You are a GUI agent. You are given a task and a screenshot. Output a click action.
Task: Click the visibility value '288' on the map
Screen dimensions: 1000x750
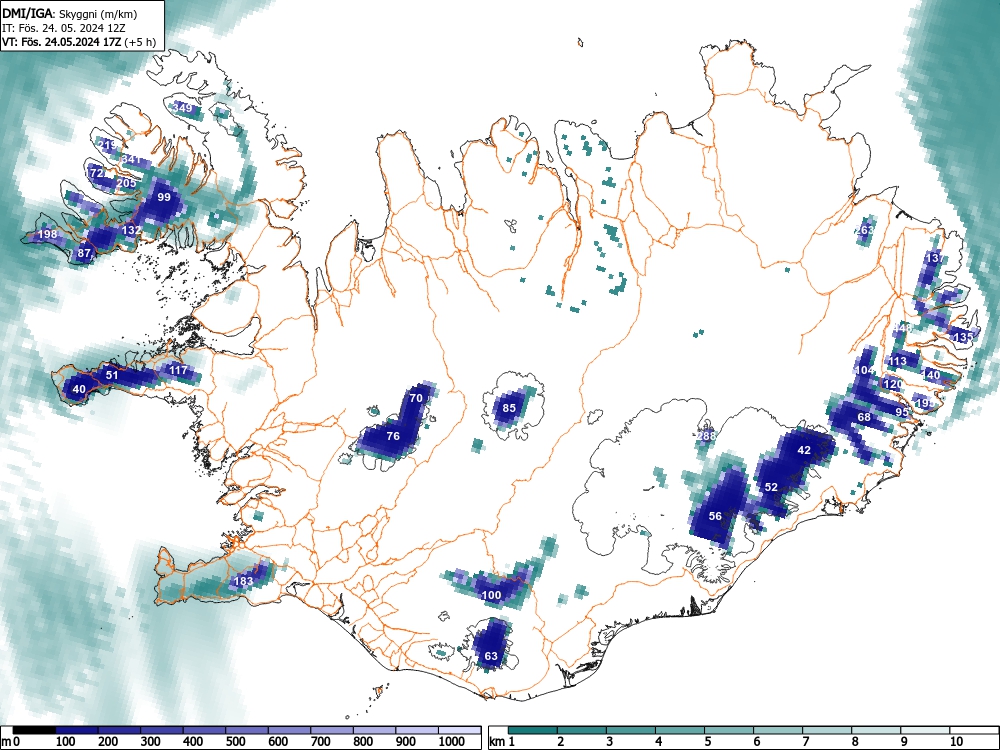[x=706, y=436]
